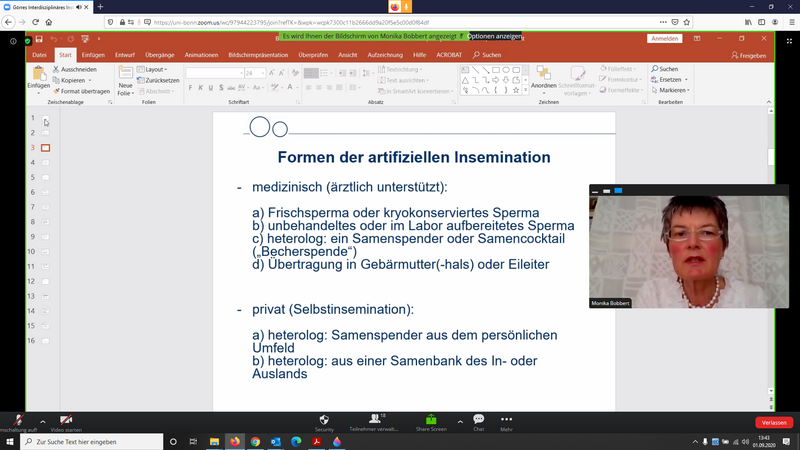
Task: Open the Zoom Chat panel
Action: (478, 418)
